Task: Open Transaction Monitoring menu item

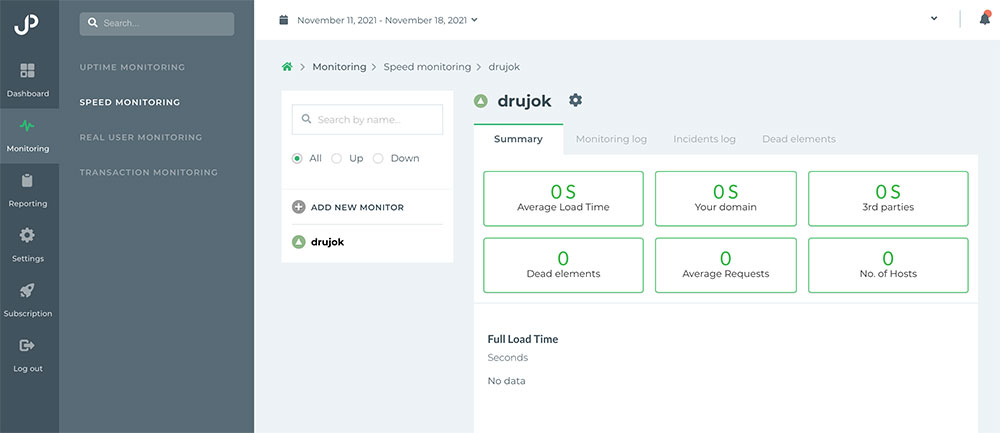Action: pyautogui.click(x=149, y=172)
